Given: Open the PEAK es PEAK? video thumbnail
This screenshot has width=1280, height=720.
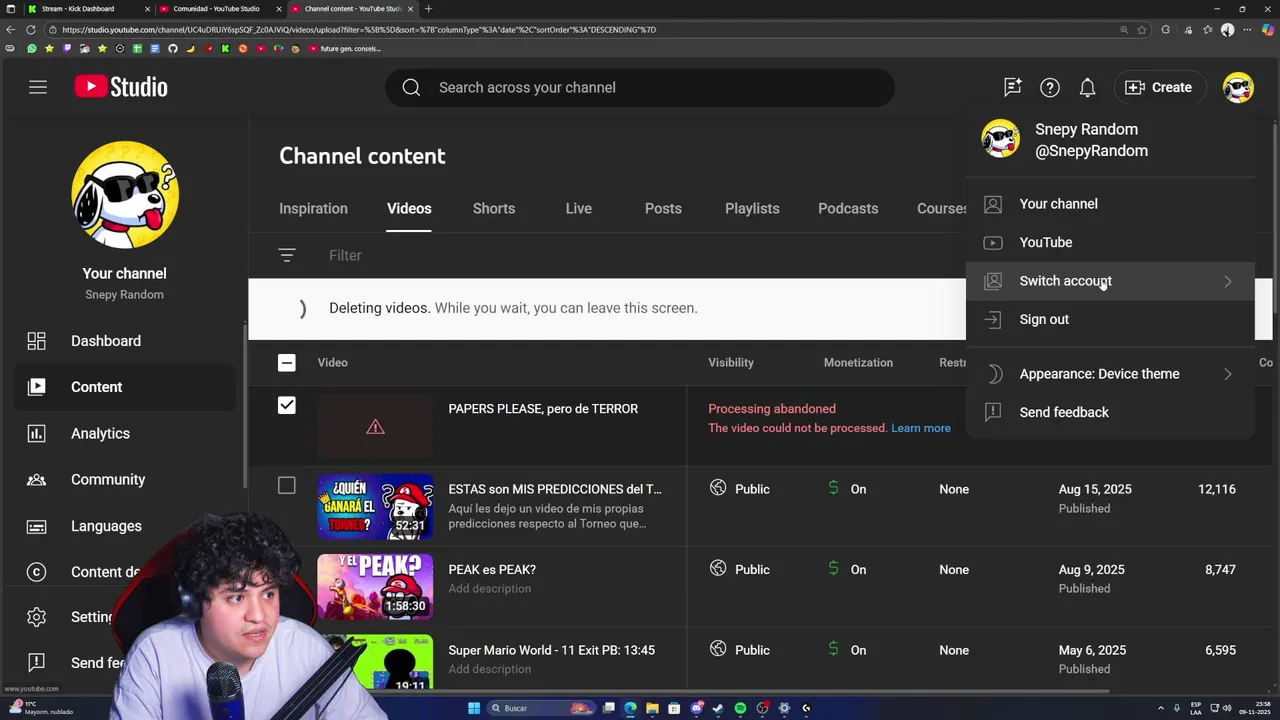Looking at the screenshot, I should [375, 587].
